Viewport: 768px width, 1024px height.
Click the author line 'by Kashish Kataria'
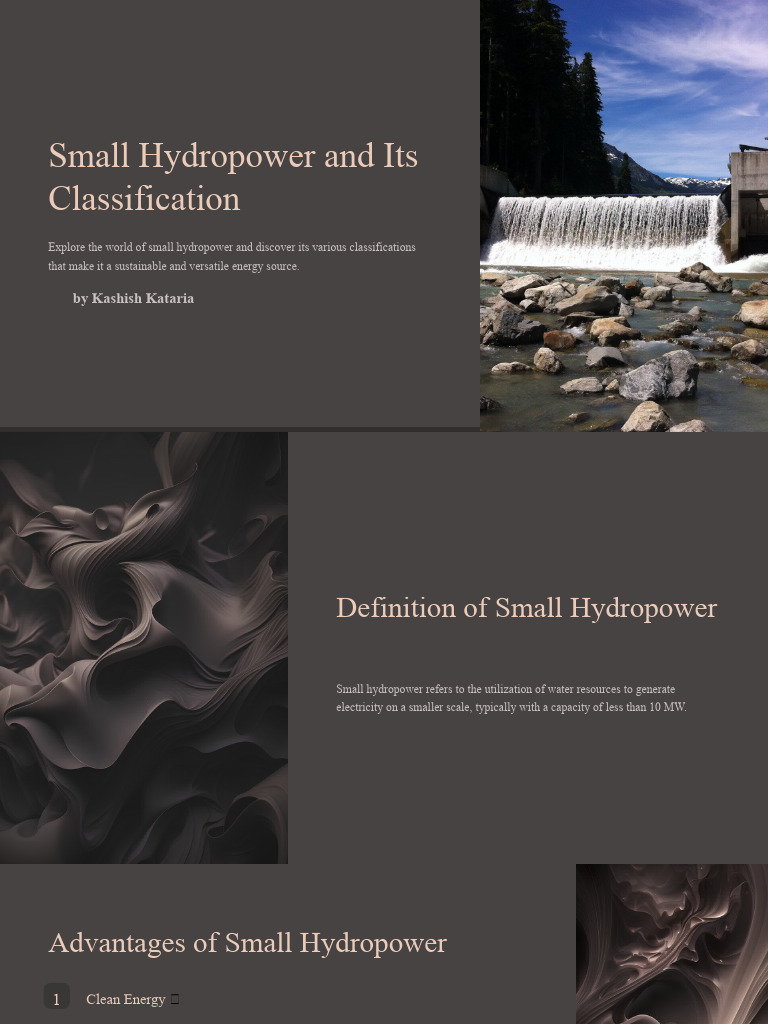coord(133,298)
